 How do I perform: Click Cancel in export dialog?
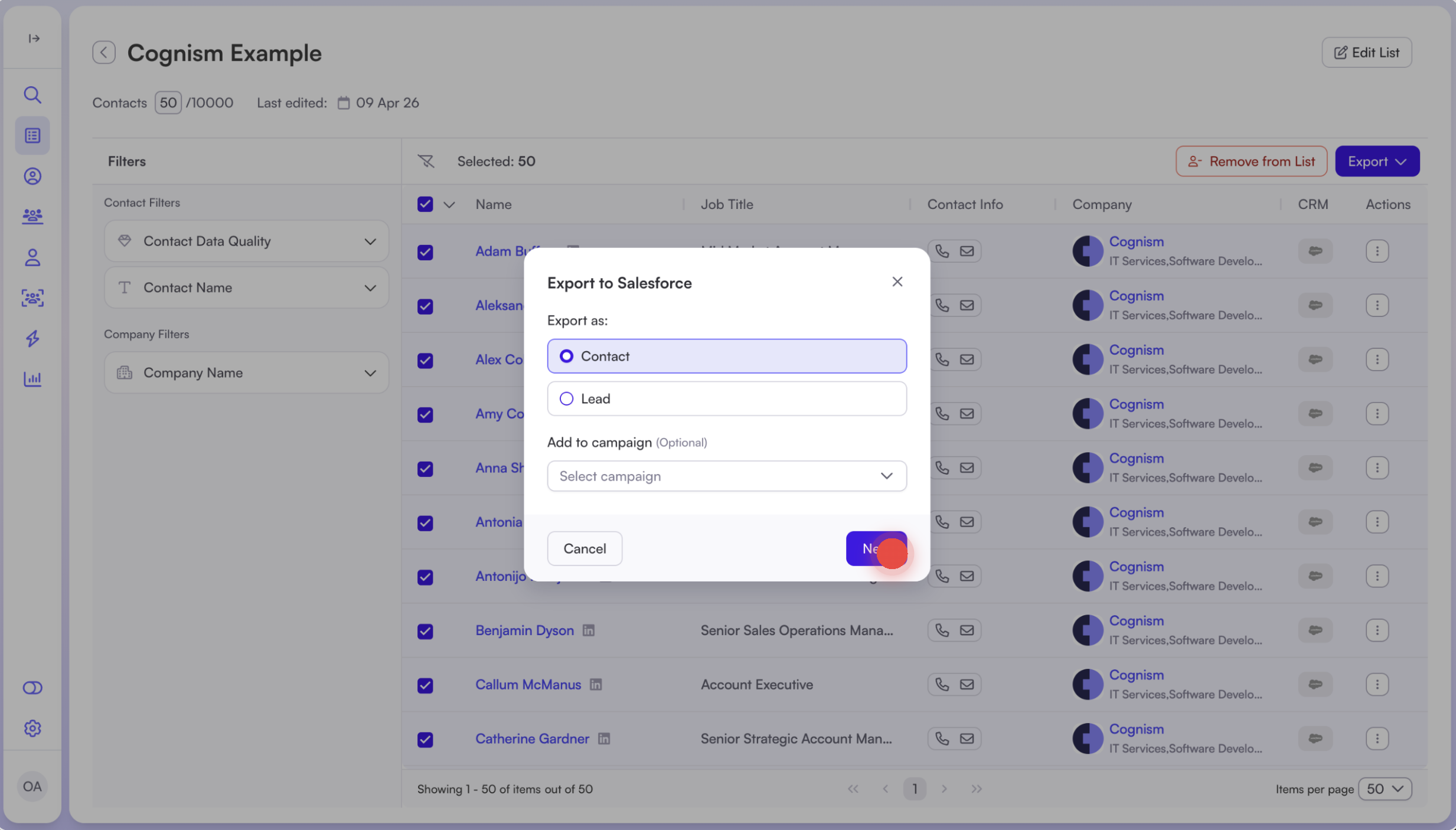pyautogui.click(x=584, y=548)
